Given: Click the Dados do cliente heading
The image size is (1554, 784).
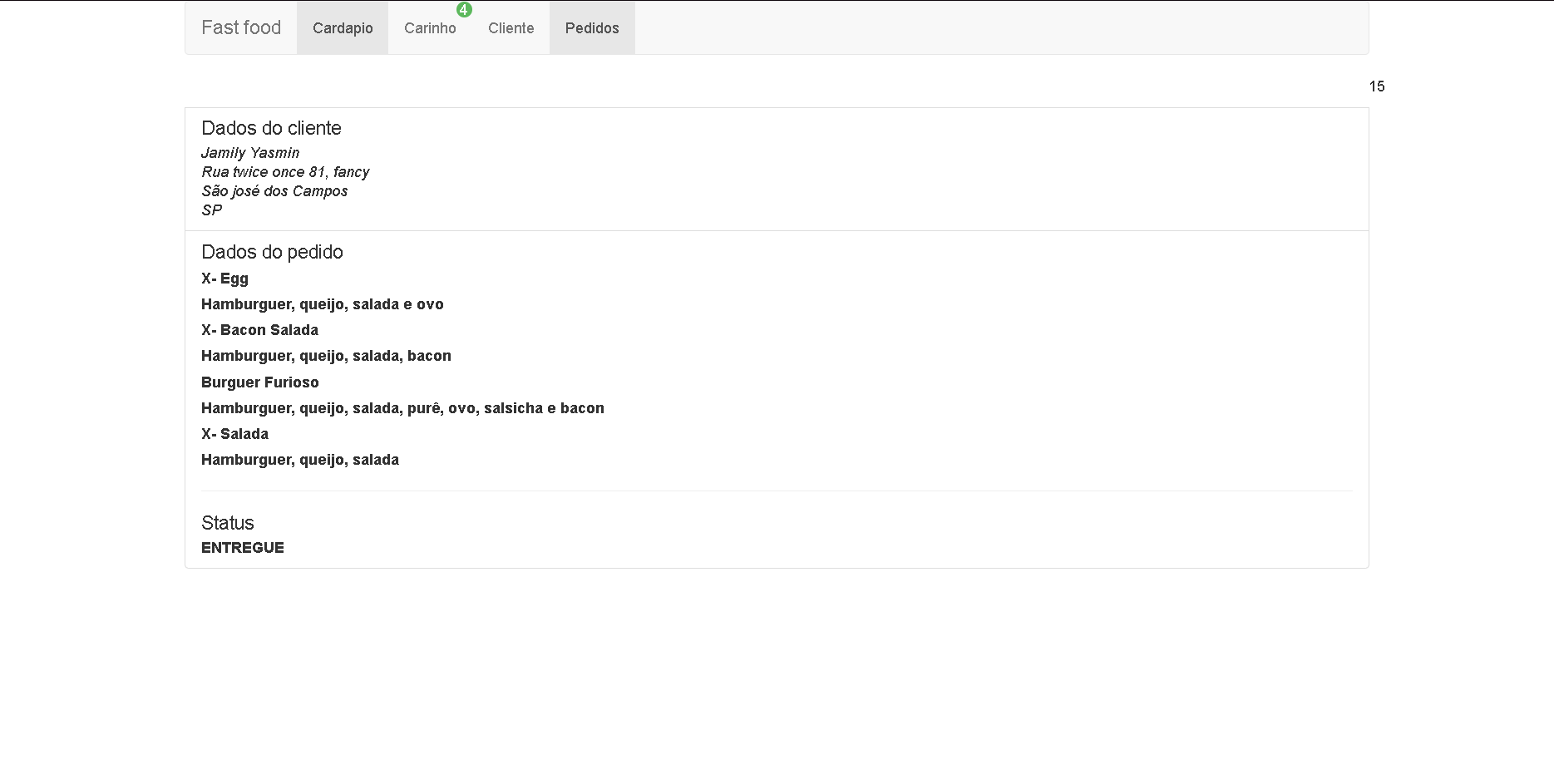Looking at the screenshot, I should click(271, 128).
